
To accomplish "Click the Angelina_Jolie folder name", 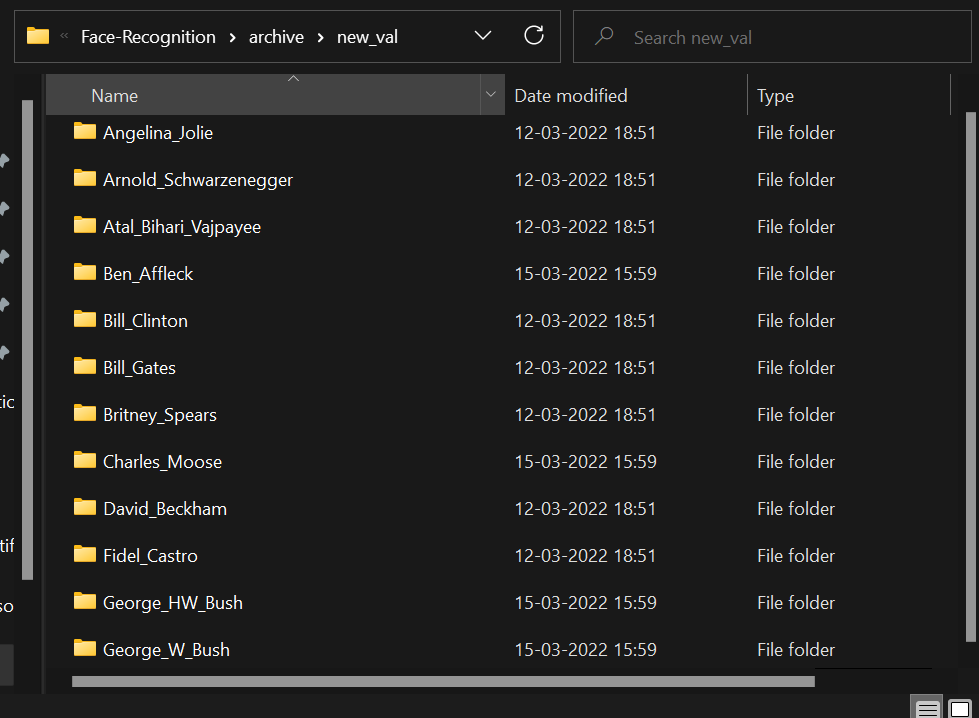I will [158, 133].
